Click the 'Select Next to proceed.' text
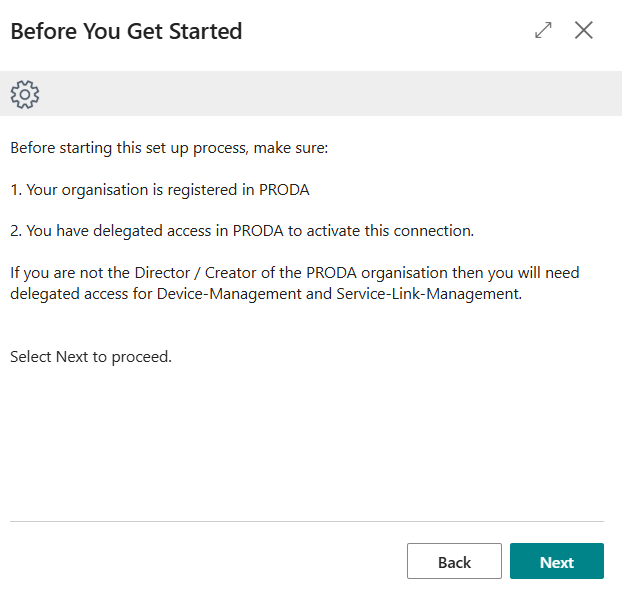Image resolution: width=622 pixels, height=602 pixels. tap(91, 357)
